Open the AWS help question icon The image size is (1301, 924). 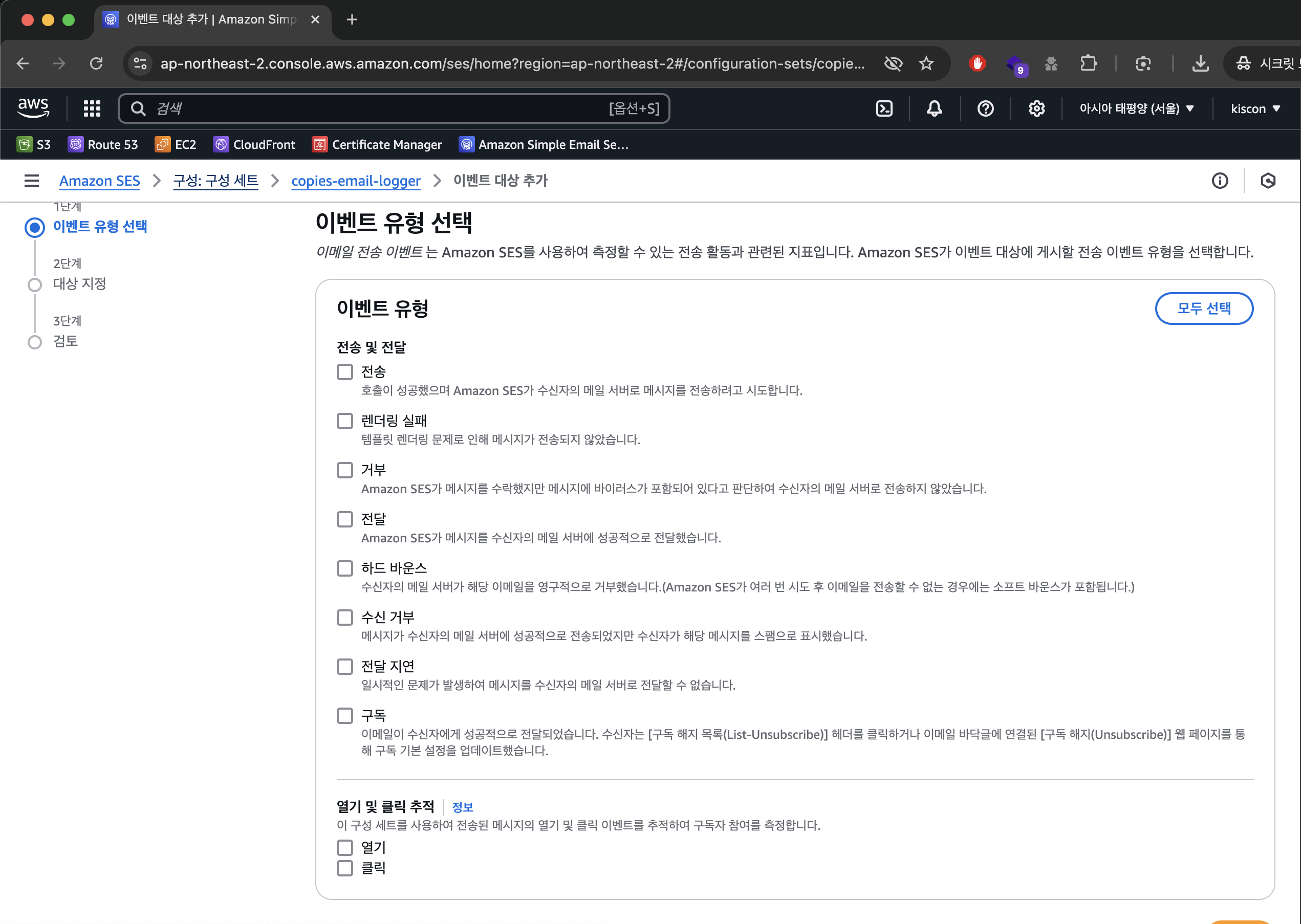click(x=985, y=108)
